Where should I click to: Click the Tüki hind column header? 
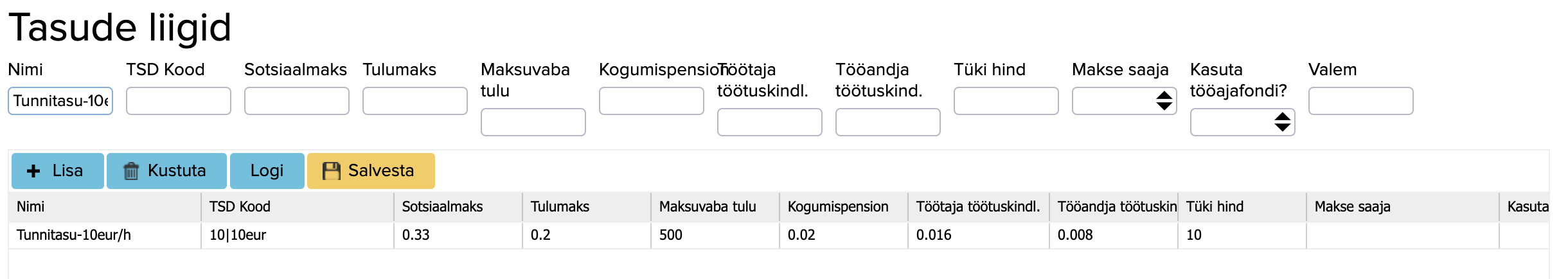(1215, 206)
